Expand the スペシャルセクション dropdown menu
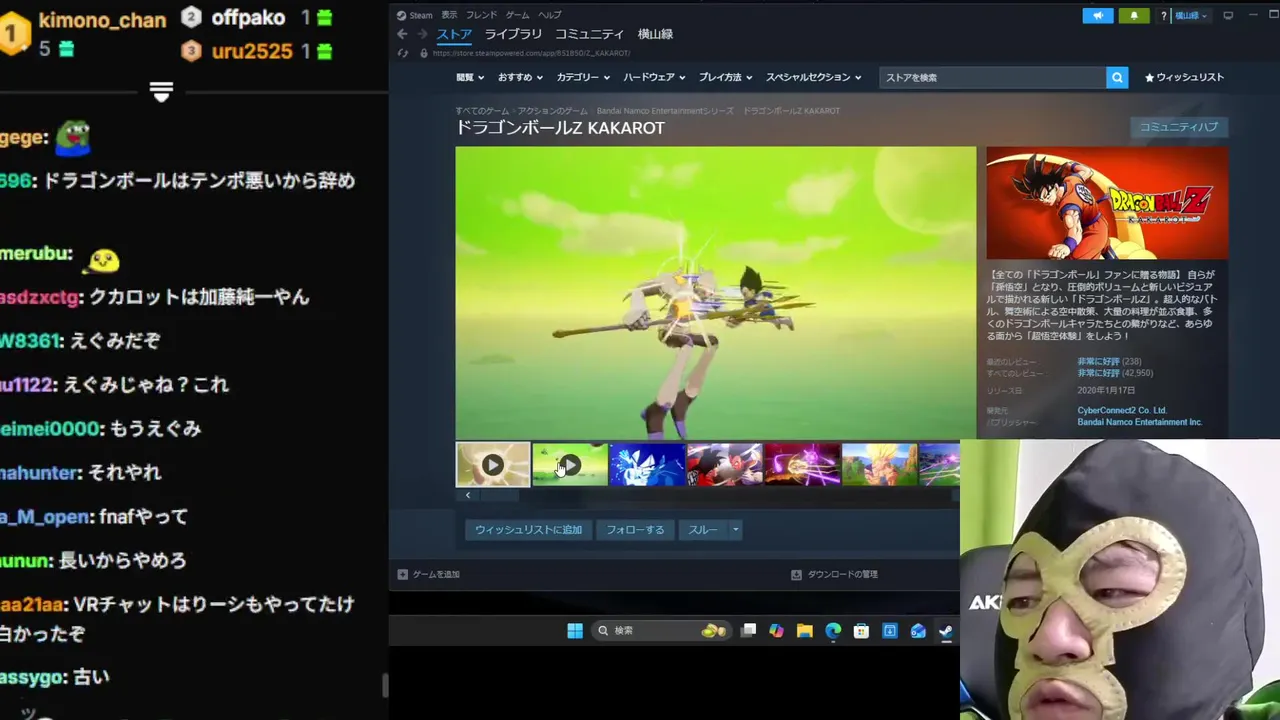This screenshot has width=1280, height=720. pyautogui.click(x=814, y=77)
